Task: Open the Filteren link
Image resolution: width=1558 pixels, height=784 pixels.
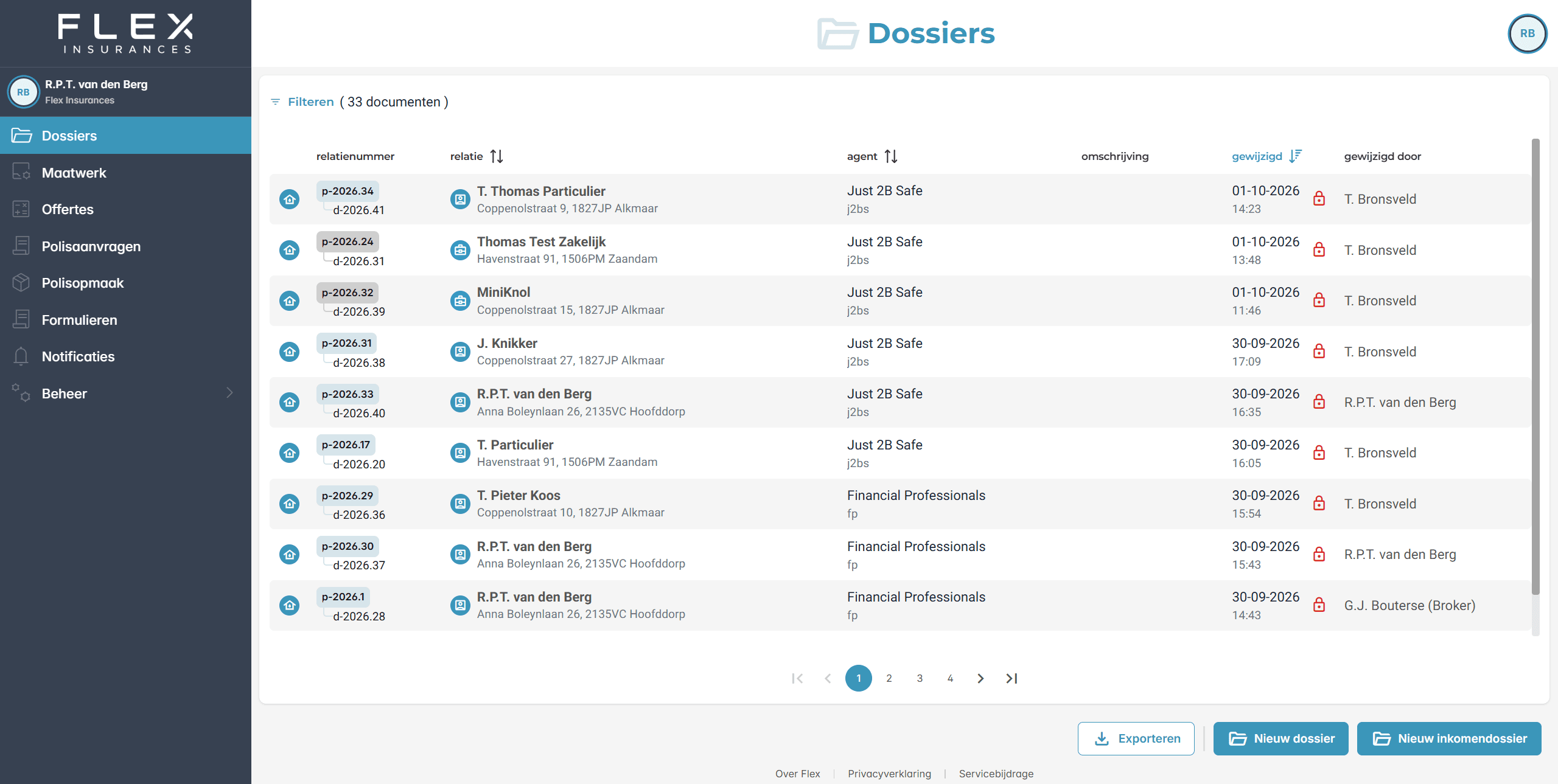Action: [x=311, y=102]
